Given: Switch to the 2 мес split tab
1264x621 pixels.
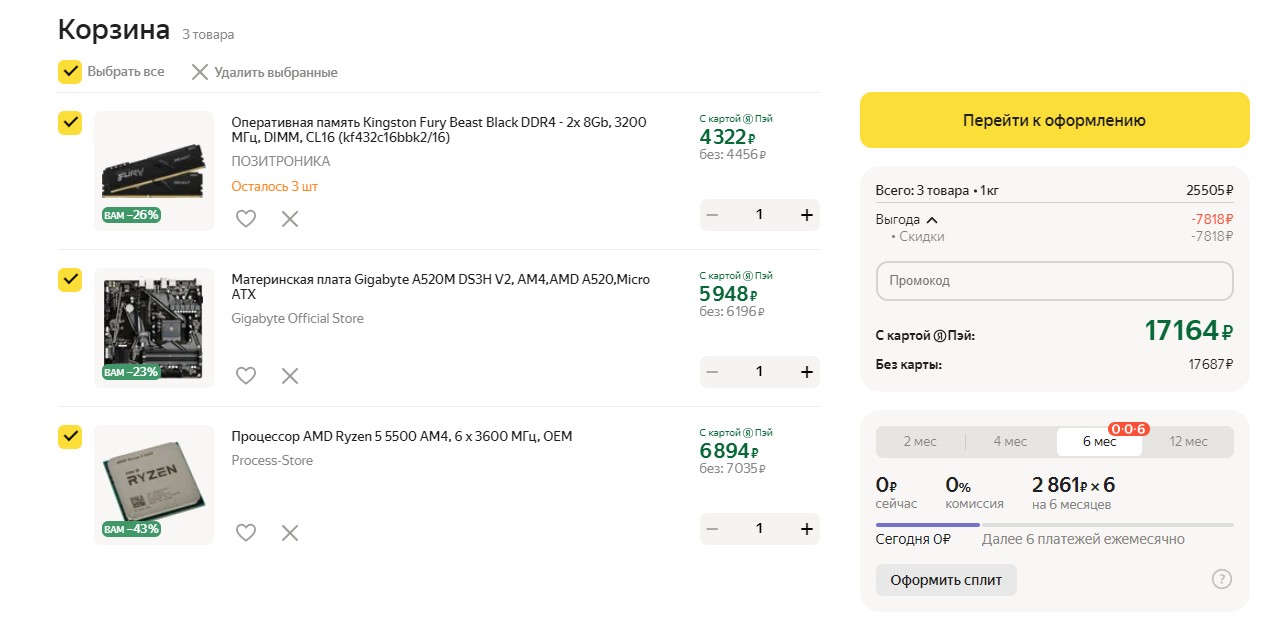Looking at the screenshot, I should (x=920, y=442).
